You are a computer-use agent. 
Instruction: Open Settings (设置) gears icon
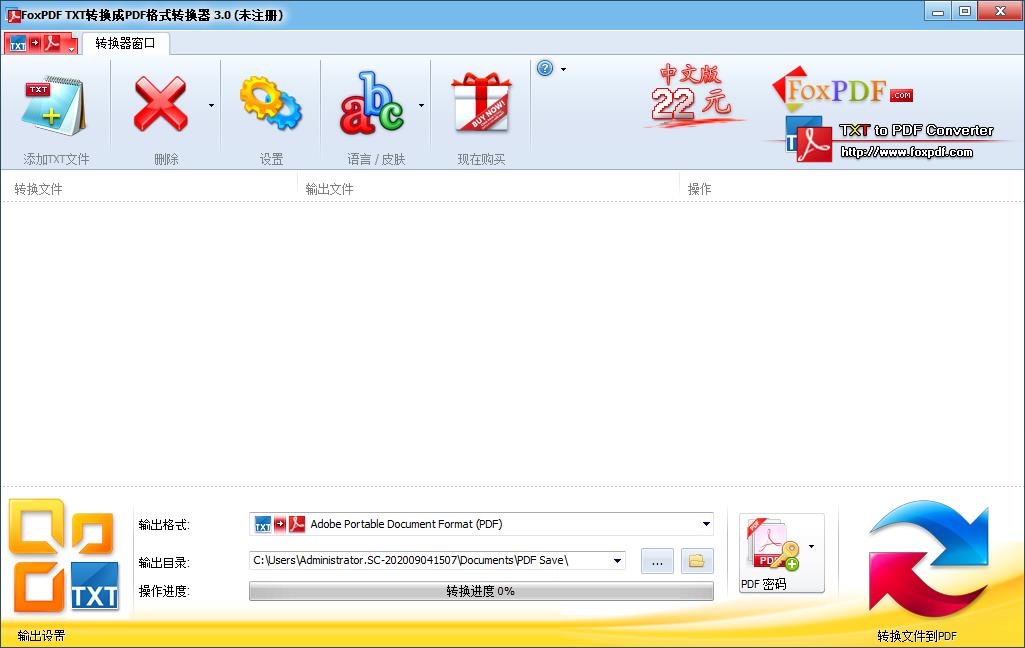pos(271,103)
